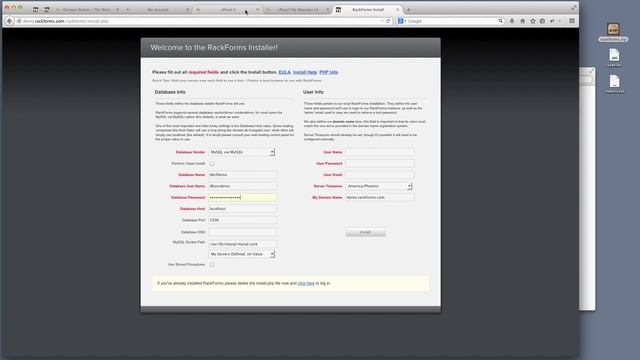Image resolution: width=640 pixels, height=360 pixels.
Task: Open the Server Timezone dropdown
Action: pos(379,186)
